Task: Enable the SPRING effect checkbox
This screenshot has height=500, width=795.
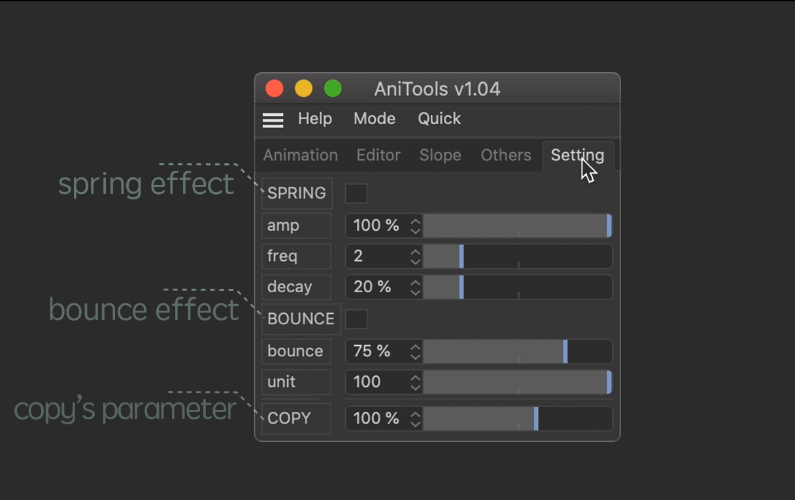Action: pyautogui.click(x=356, y=193)
